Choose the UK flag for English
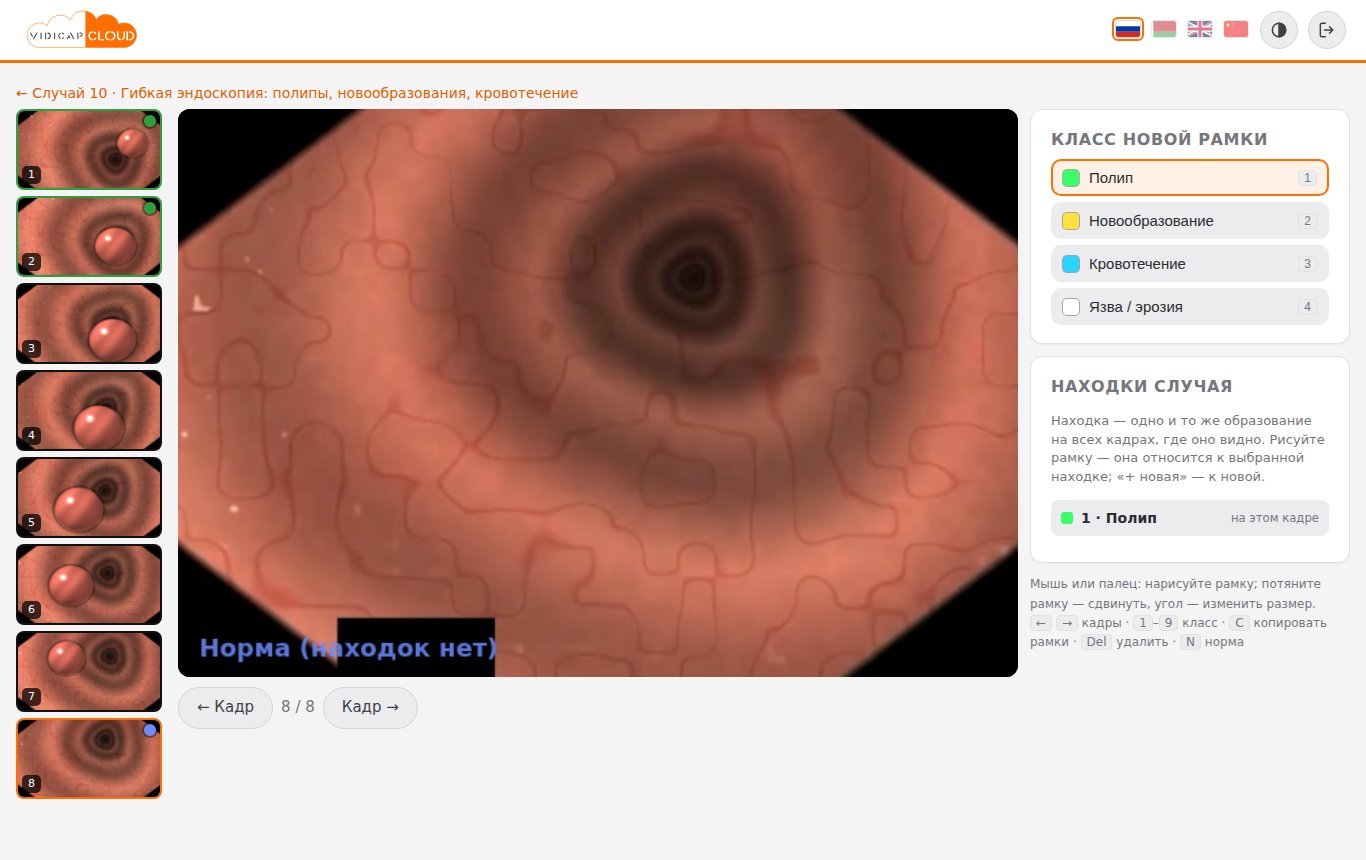The width and height of the screenshot is (1366, 860). [x=1200, y=29]
